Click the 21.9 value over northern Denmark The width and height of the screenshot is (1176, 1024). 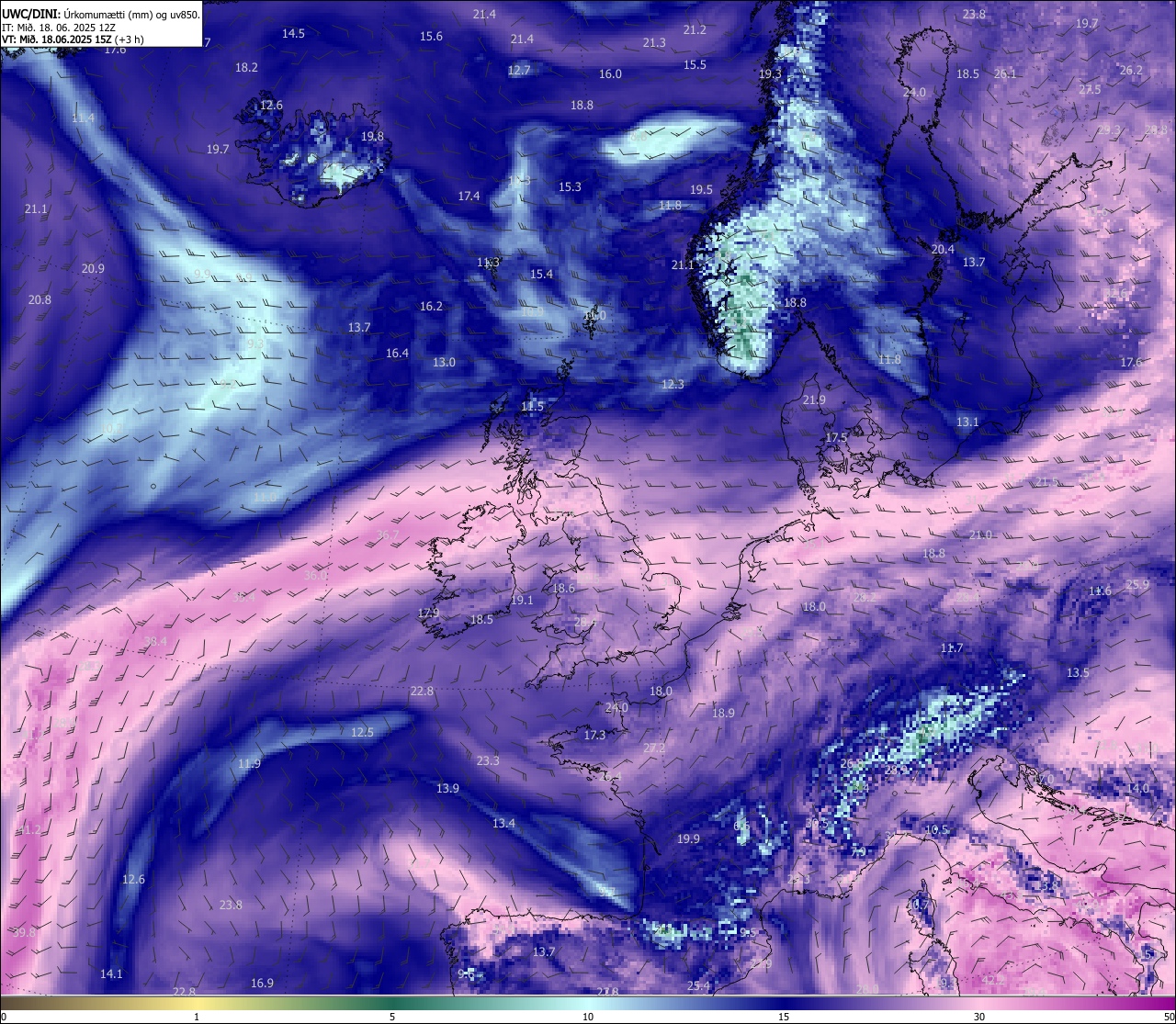coord(814,401)
